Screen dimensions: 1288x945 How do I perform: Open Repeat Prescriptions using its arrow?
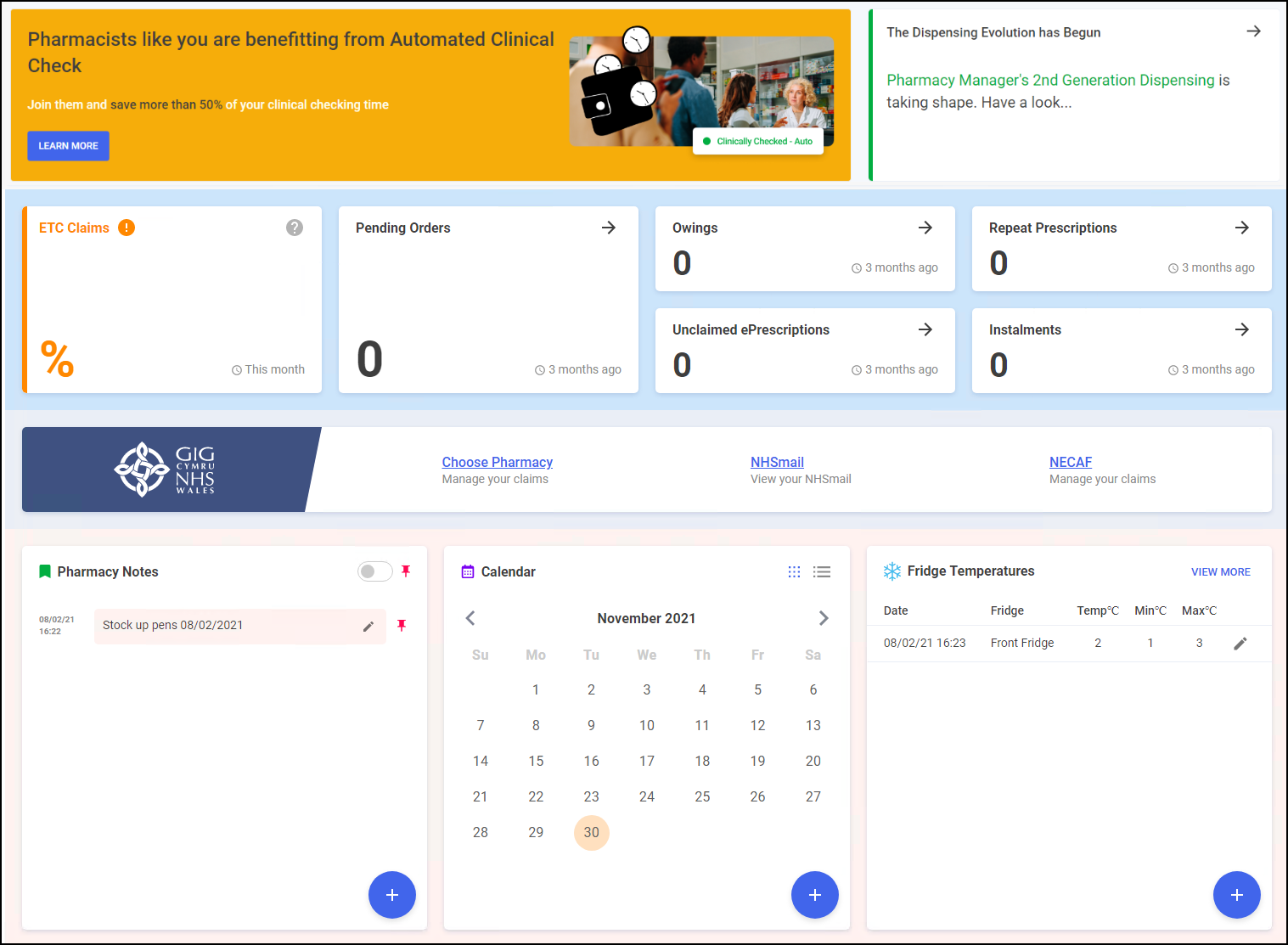tap(1242, 228)
